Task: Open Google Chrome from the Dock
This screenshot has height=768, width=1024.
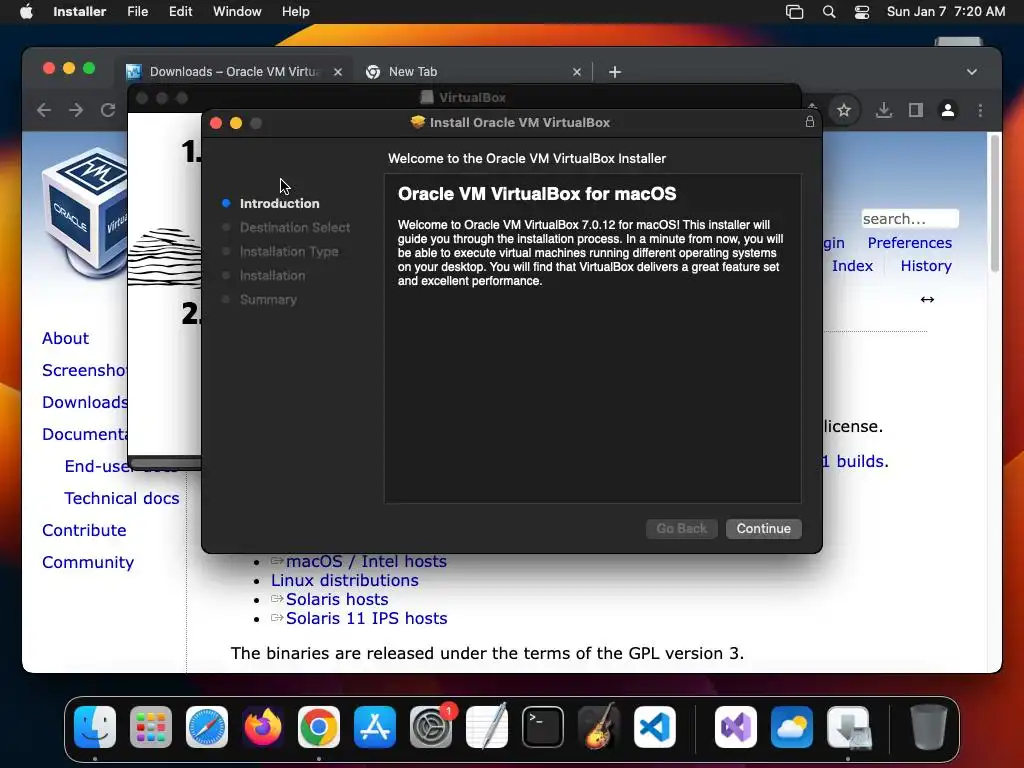Action: pyautogui.click(x=319, y=727)
